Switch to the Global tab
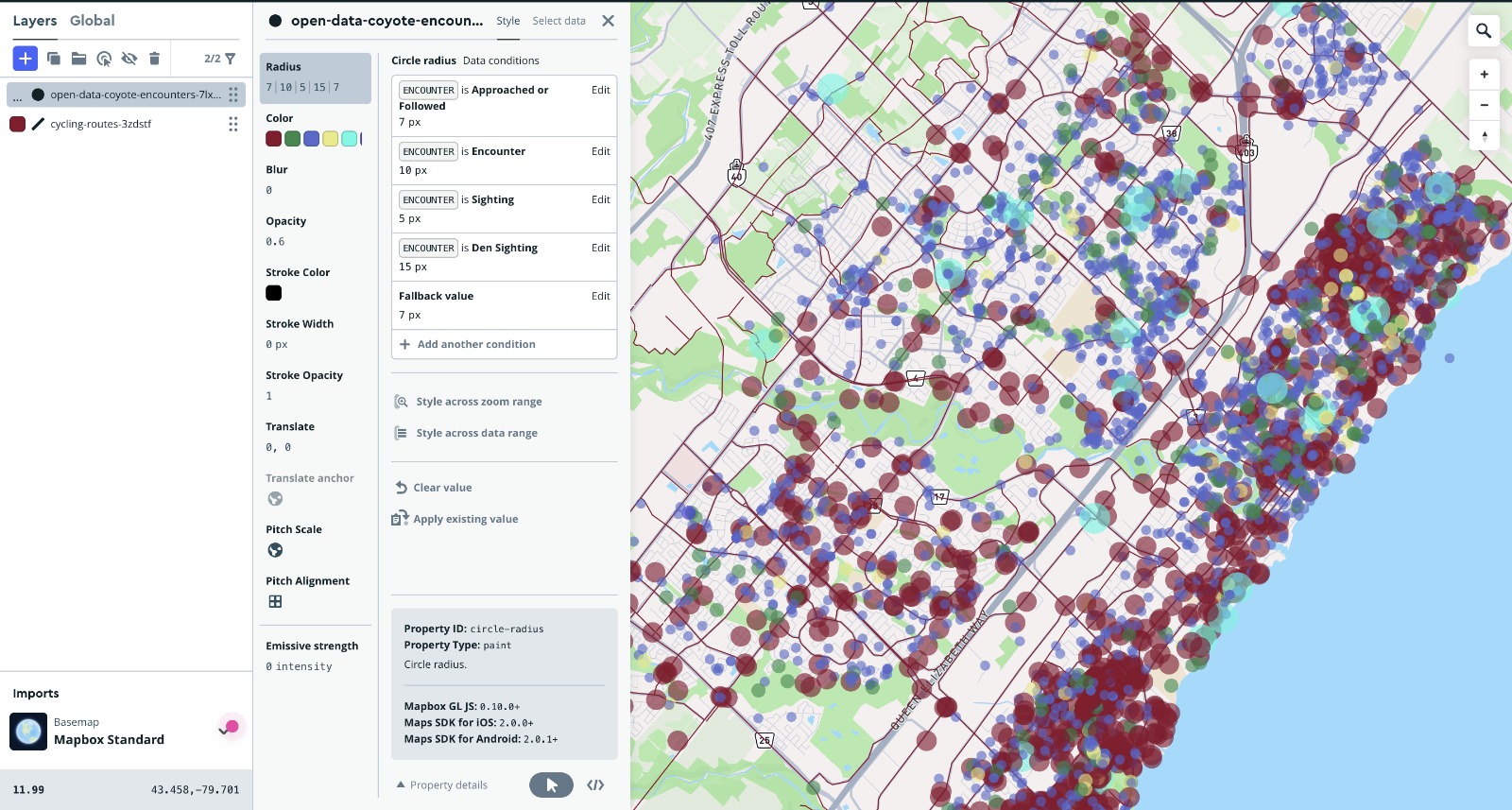1512x810 pixels. [x=92, y=21]
